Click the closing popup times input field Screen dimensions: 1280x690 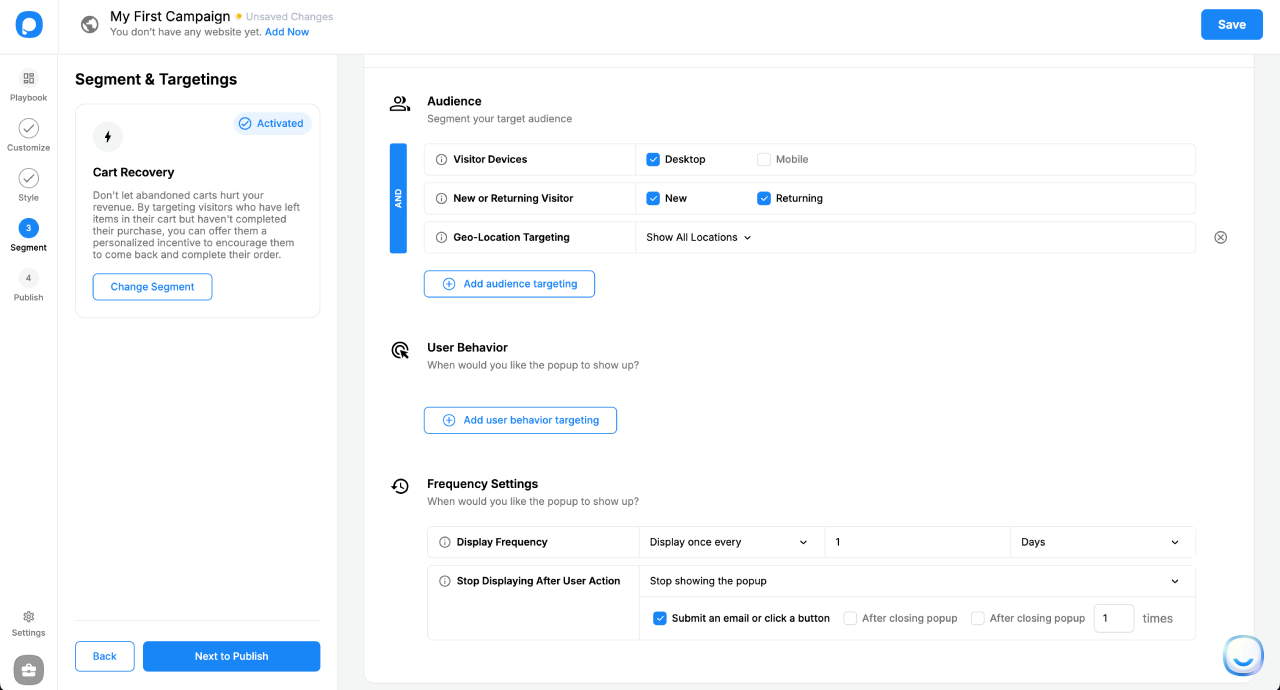(1113, 618)
